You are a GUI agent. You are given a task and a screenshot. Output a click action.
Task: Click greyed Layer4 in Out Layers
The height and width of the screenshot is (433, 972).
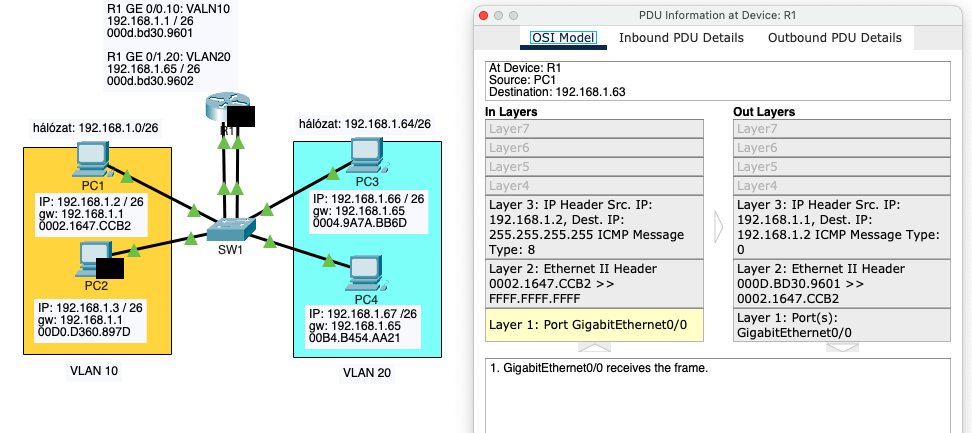click(x=842, y=186)
